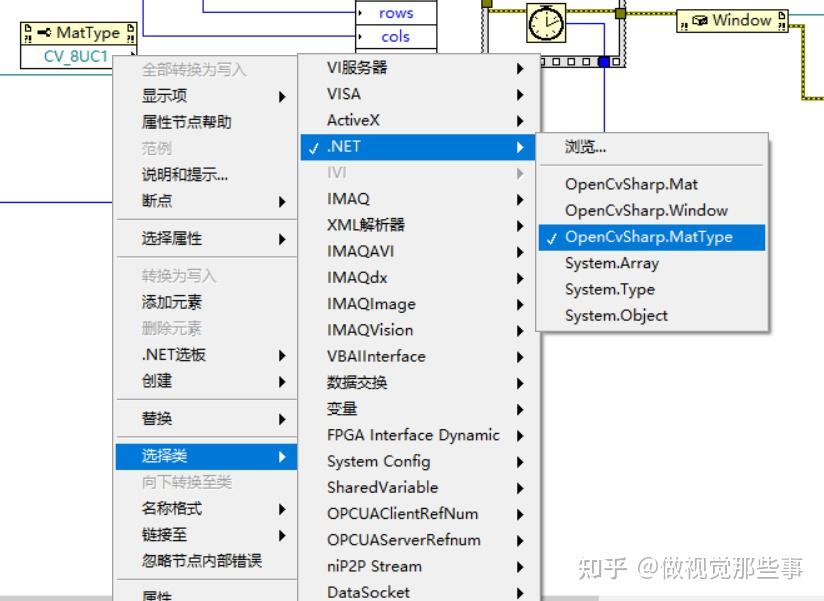Open the IMAQAVI class submenu
The image size is (824, 601).
[419, 252]
